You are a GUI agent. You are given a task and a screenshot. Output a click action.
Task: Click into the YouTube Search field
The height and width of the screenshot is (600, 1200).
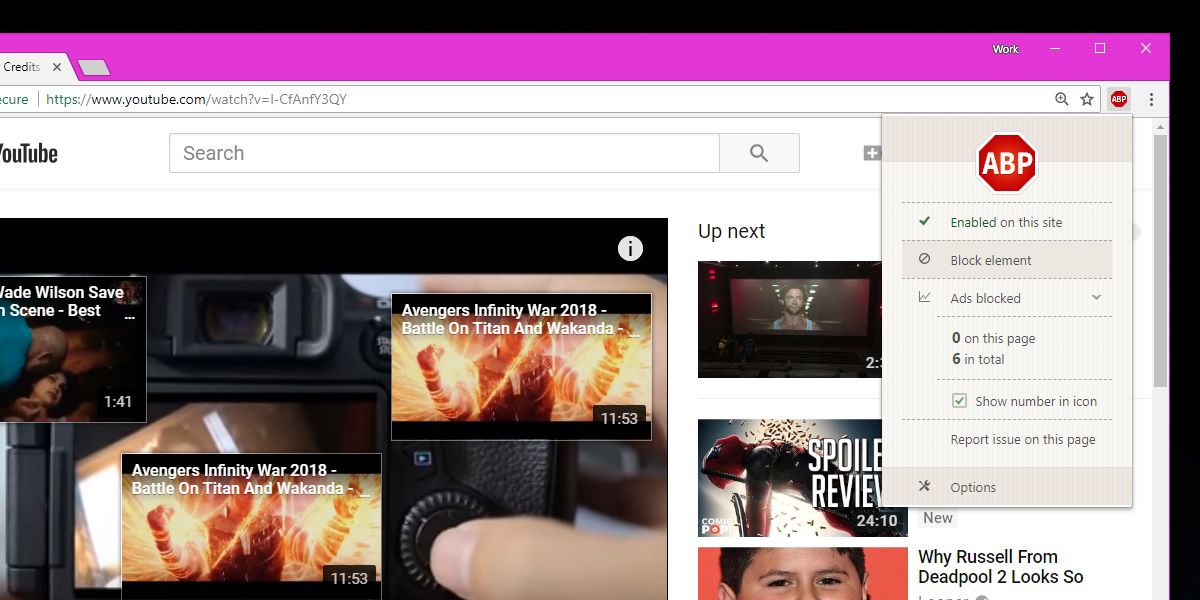pos(444,153)
